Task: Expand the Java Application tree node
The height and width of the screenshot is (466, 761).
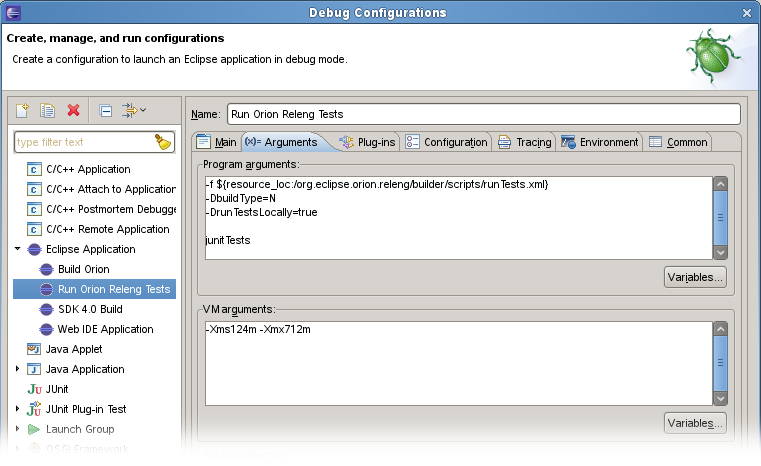Action: (x=17, y=369)
